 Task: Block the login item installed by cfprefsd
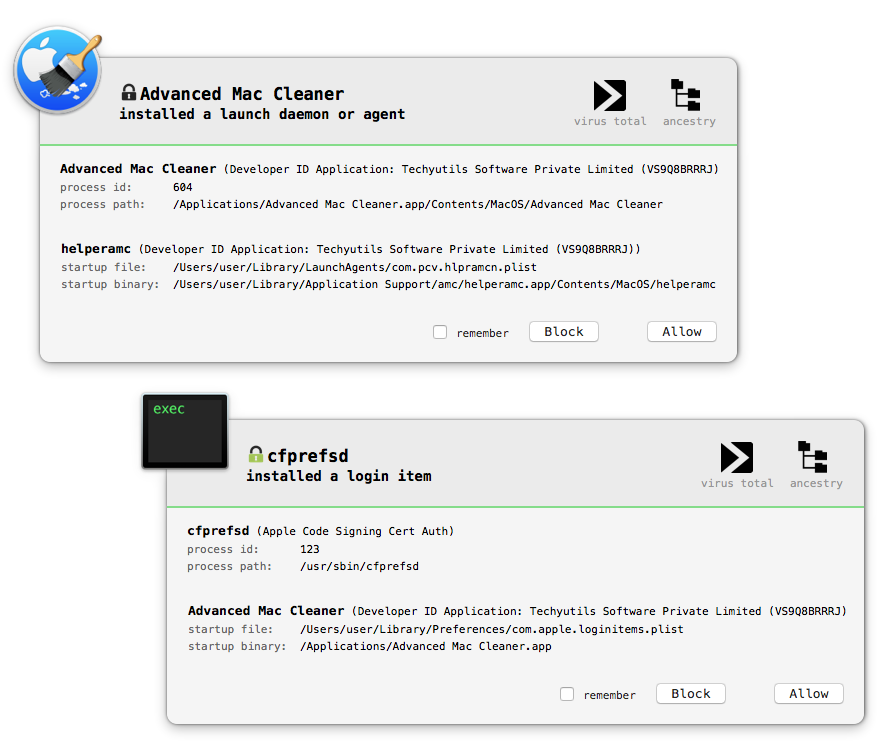691,693
